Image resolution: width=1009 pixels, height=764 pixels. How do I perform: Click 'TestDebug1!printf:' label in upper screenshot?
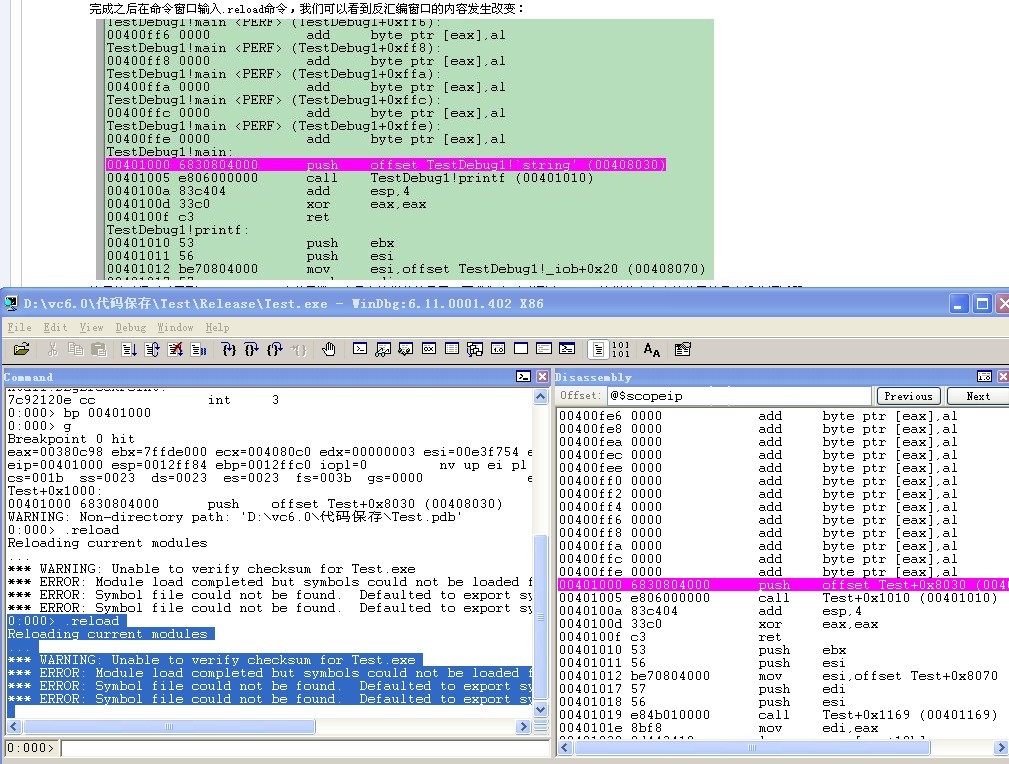tap(178, 229)
